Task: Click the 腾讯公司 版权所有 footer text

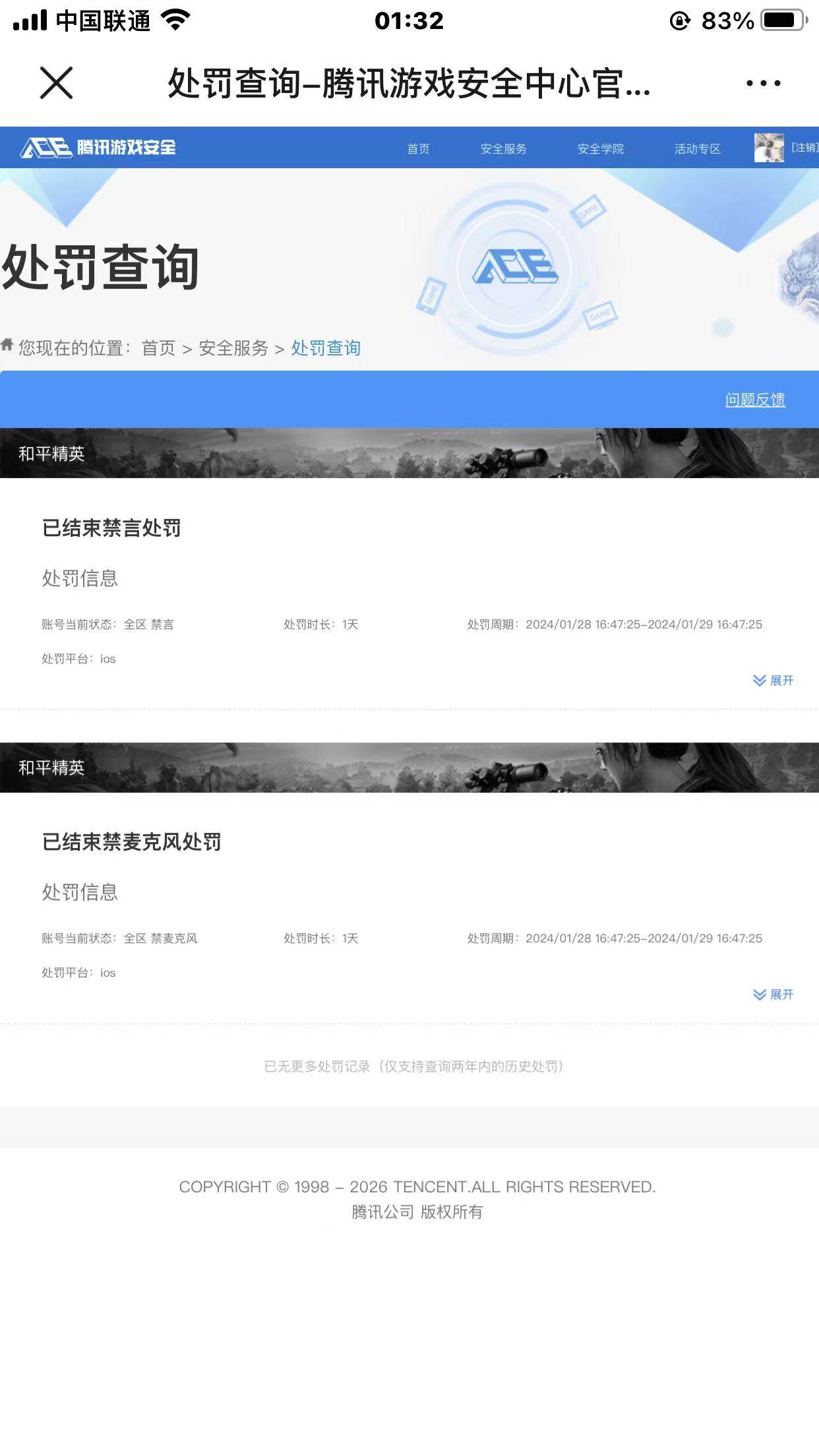Action: click(x=417, y=1211)
